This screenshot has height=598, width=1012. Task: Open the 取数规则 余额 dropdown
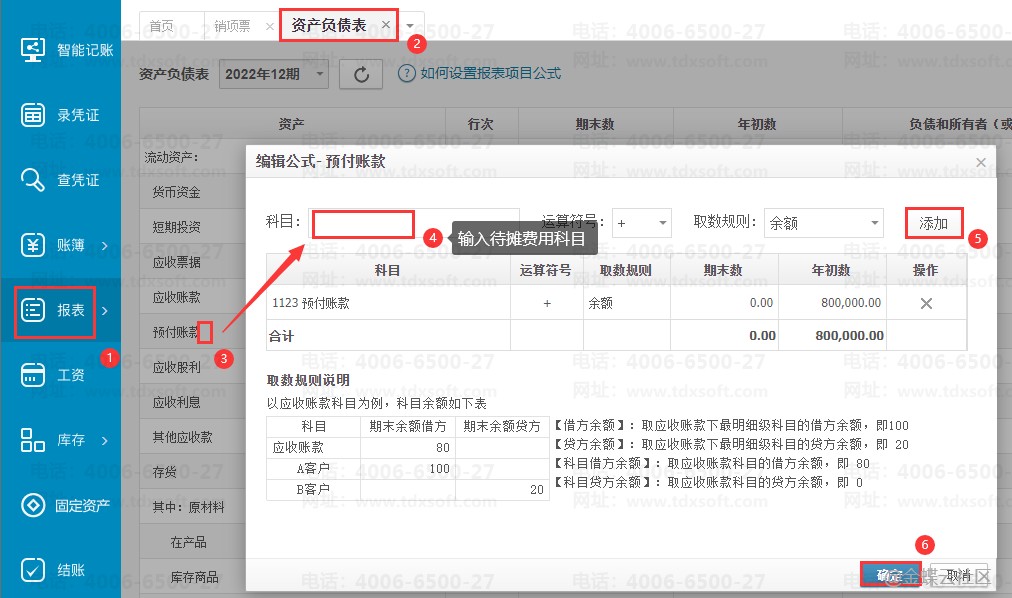[x=875, y=224]
